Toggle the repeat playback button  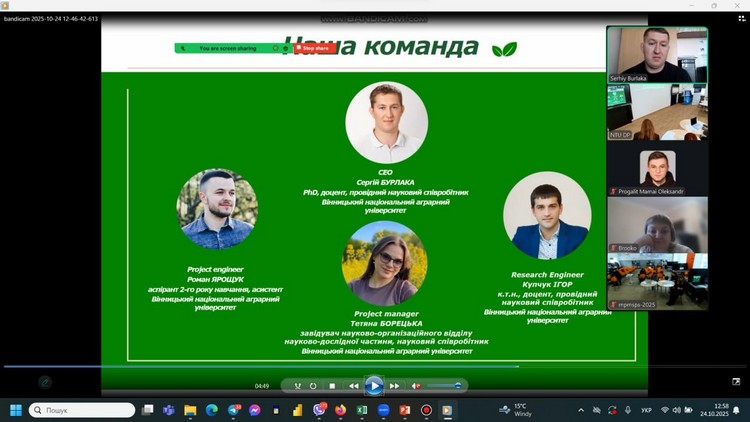click(x=313, y=386)
